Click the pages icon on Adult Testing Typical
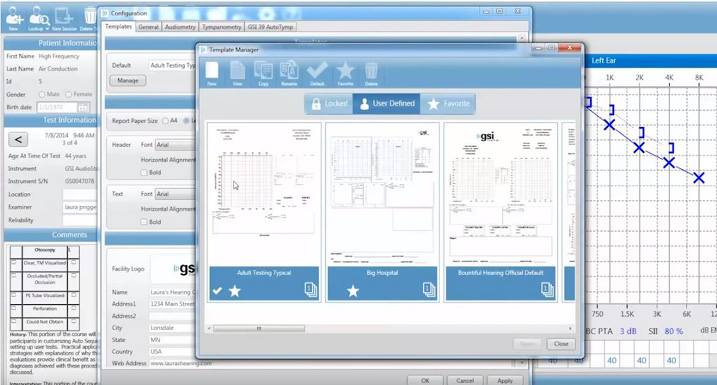Image resolution: width=717 pixels, height=385 pixels. (x=311, y=289)
